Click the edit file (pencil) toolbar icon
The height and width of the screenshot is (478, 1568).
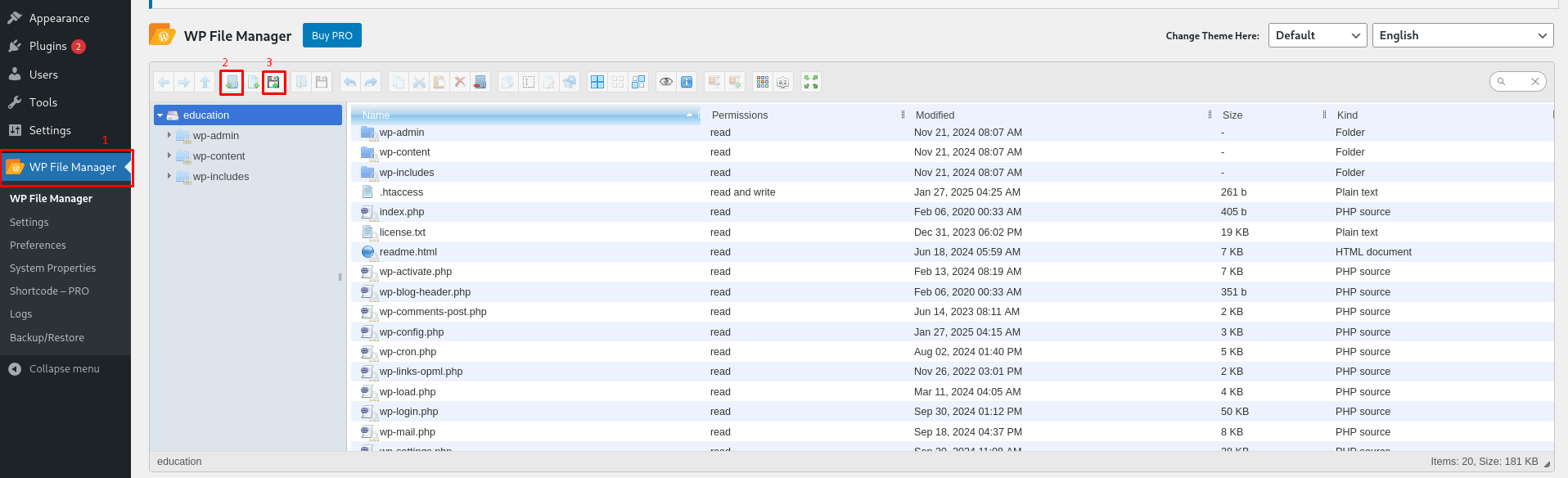tap(549, 82)
